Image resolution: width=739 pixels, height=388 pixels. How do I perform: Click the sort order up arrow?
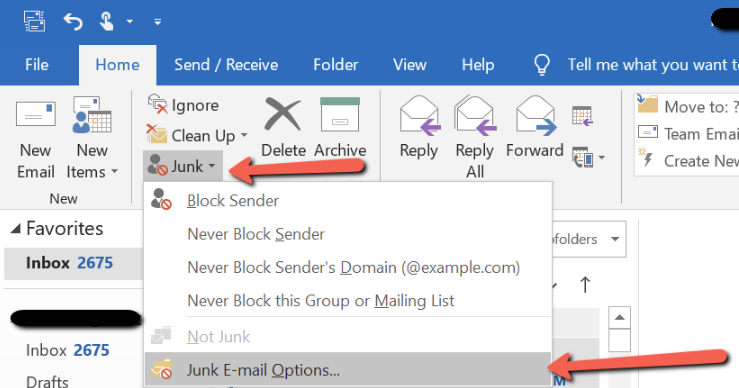[585, 284]
